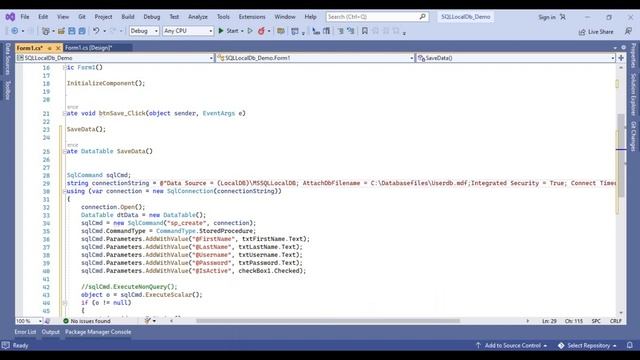Click the Sign in link

pyautogui.click(x=547, y=17)
